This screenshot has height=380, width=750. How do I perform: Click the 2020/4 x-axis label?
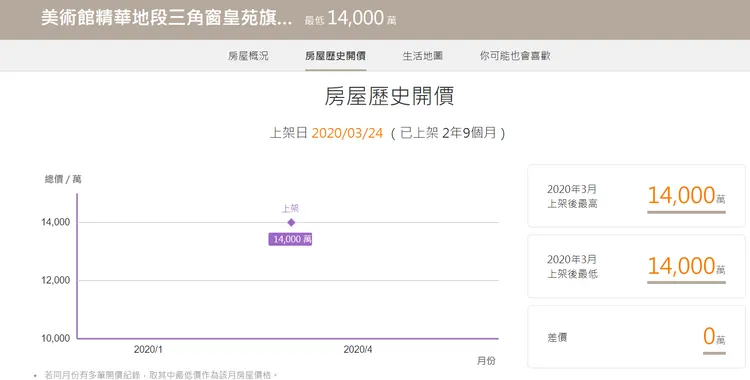coord(358,350)
